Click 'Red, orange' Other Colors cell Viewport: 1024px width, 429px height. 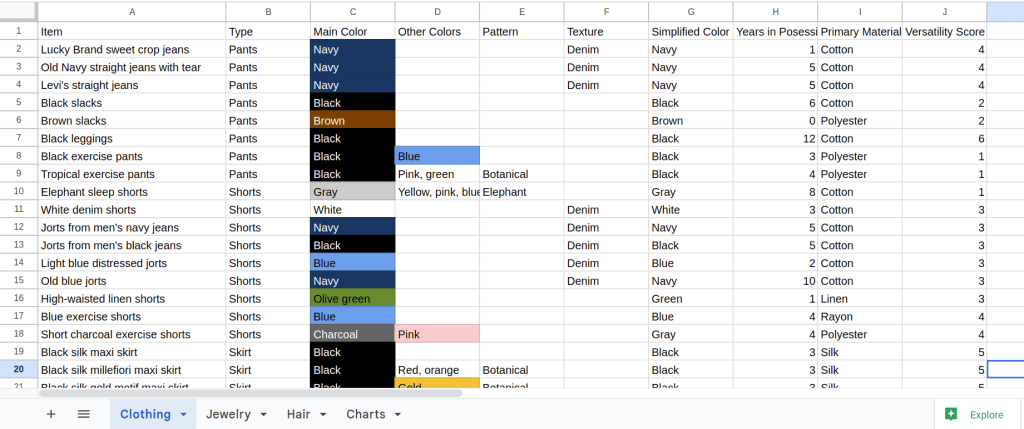coord(437,370)
